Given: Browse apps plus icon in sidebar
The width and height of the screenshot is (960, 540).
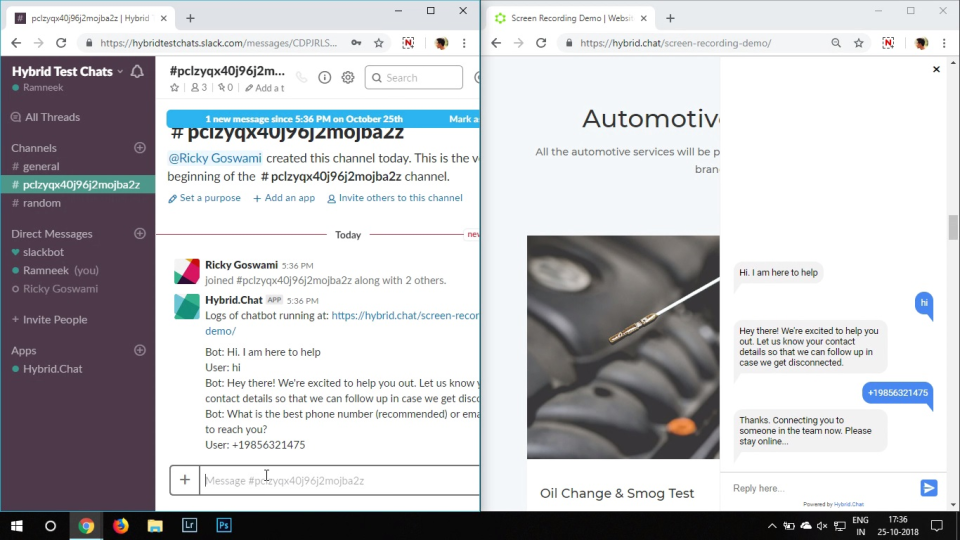Looking at the screenshot, I should (140, 350).
